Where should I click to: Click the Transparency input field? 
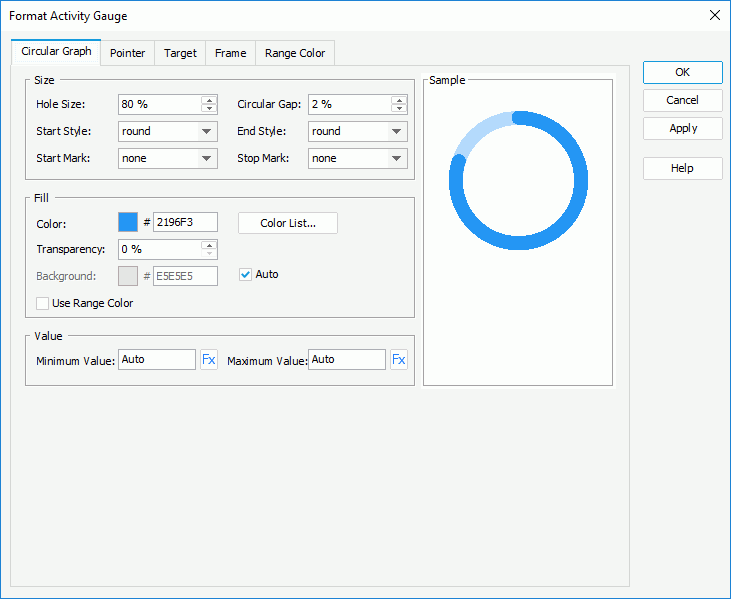click(x=159, y=249)
